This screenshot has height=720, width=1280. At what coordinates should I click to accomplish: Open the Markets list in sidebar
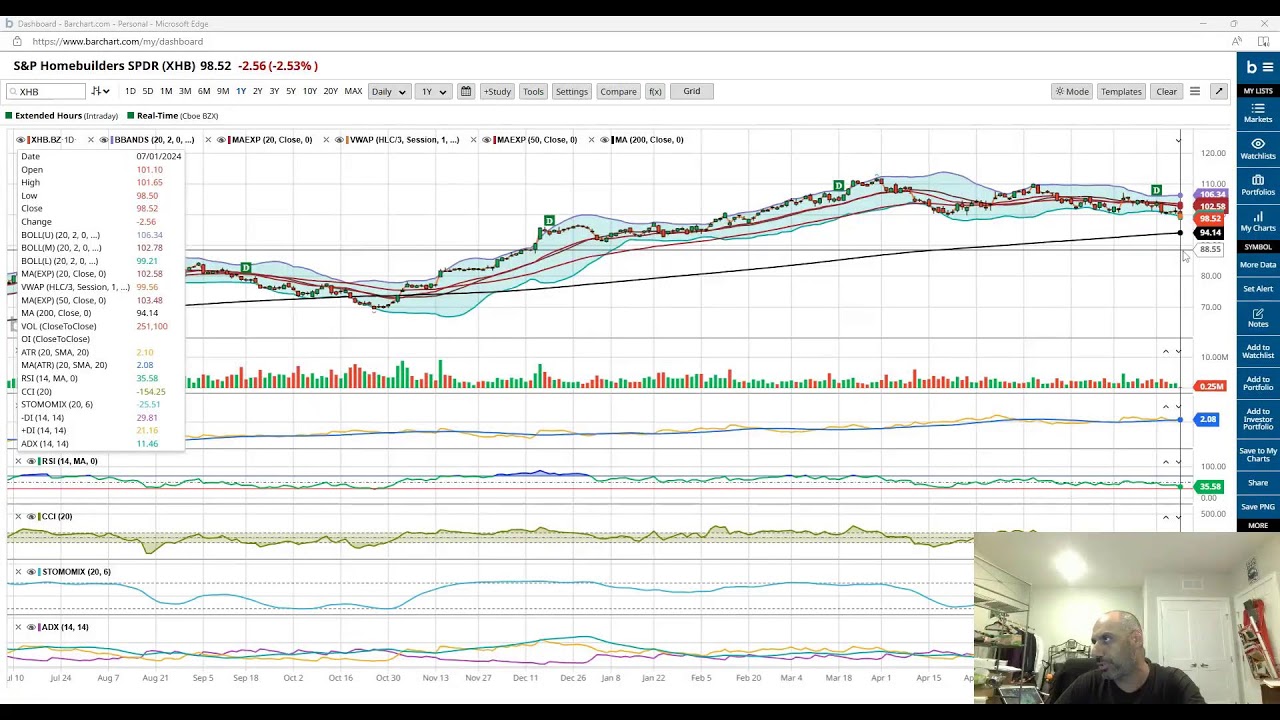(1258, 112)
